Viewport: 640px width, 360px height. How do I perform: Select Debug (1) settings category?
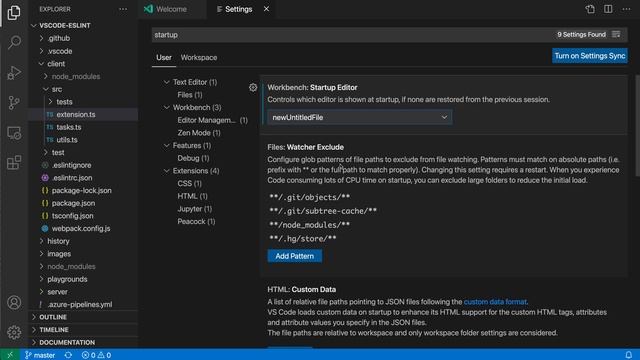(x=193, y=158)
